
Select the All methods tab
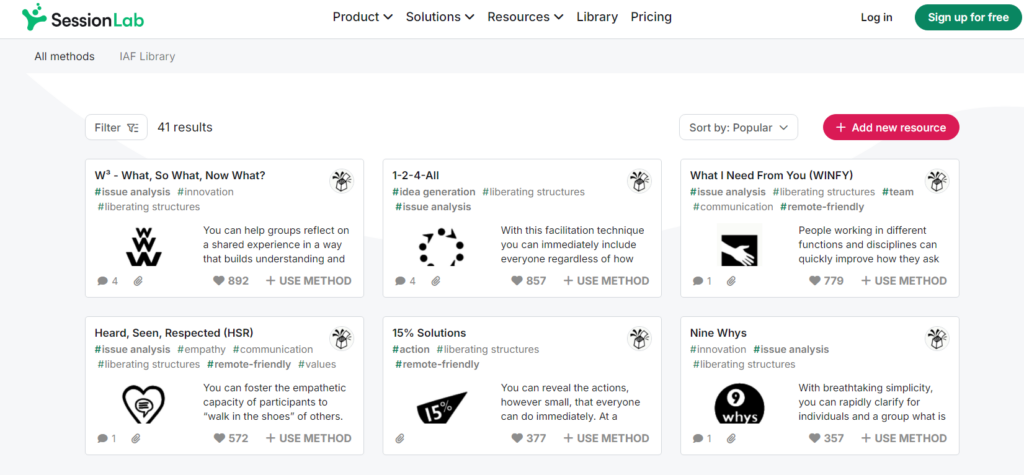65,56
